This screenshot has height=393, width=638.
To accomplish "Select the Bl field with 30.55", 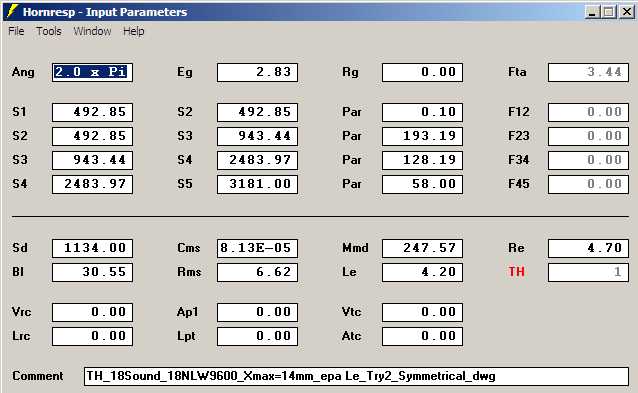I will click(x=92, y=272).
